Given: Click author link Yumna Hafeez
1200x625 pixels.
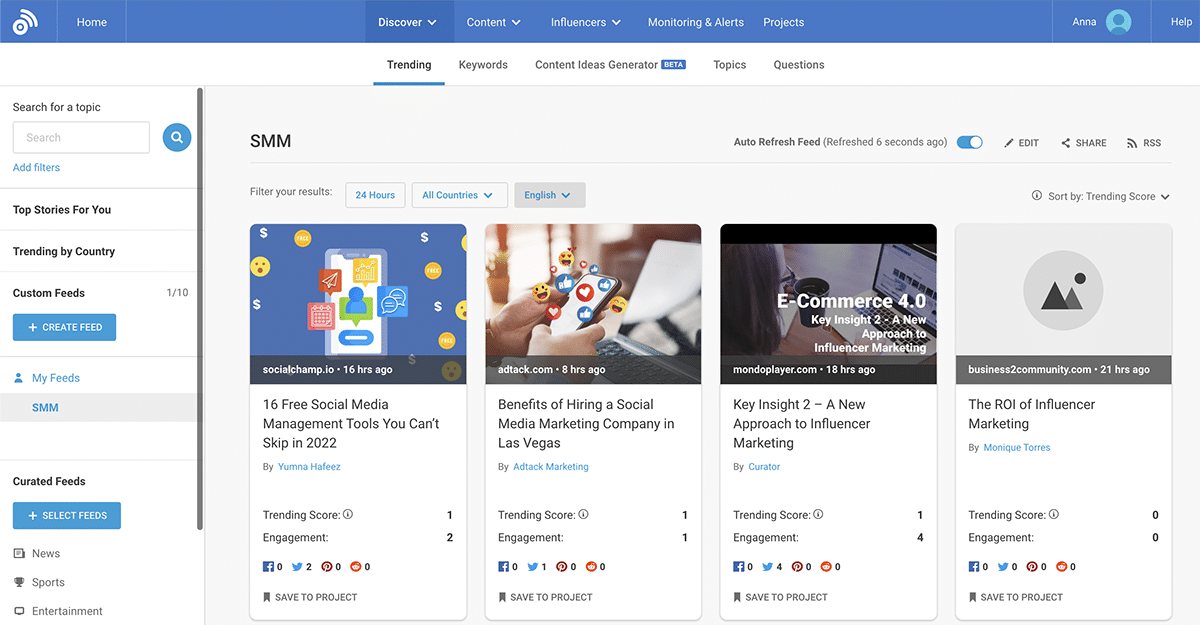Looking at the screenshot, I should click(309, 467).
